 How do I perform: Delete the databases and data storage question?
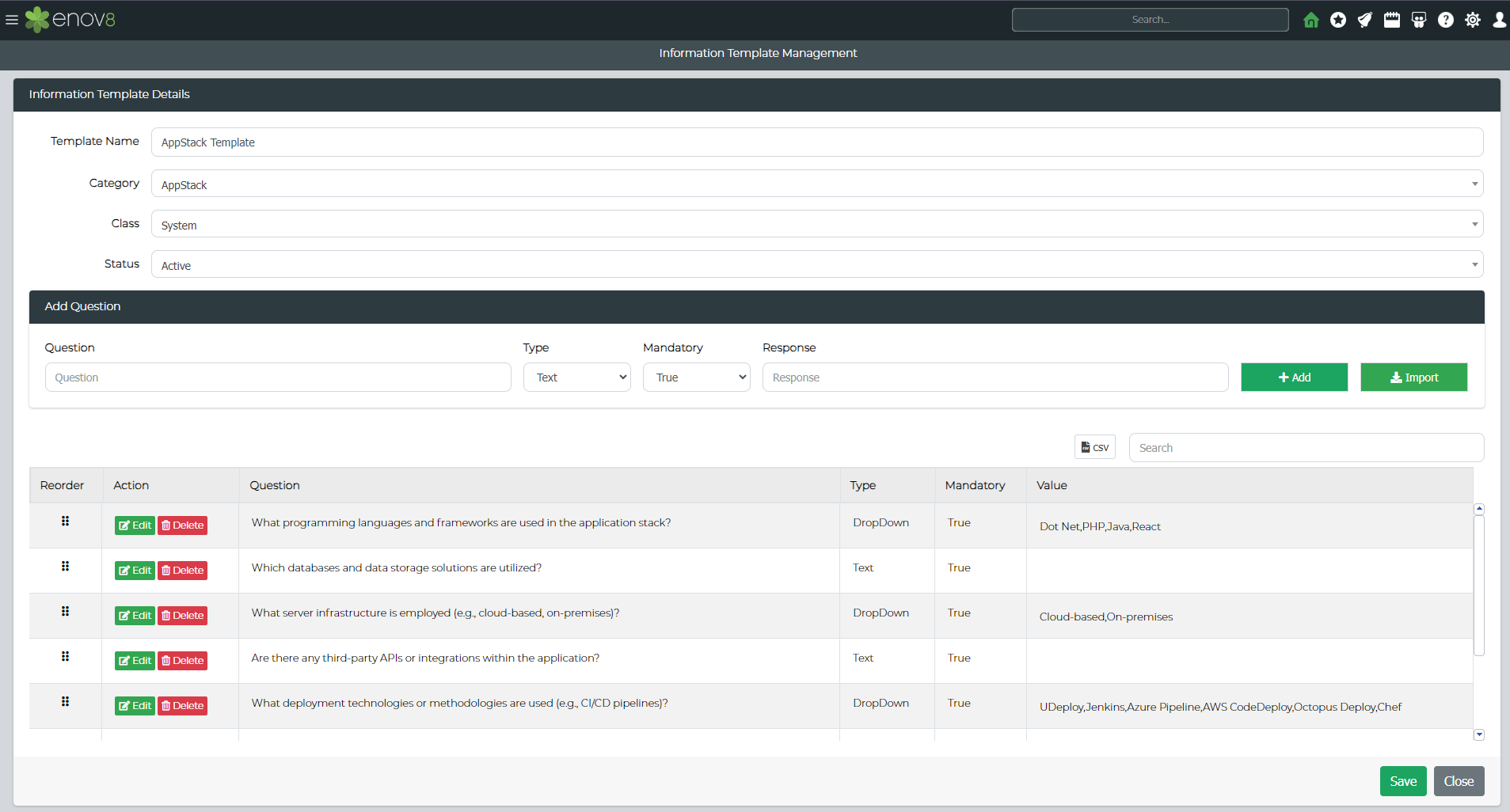tap(182, 571)
